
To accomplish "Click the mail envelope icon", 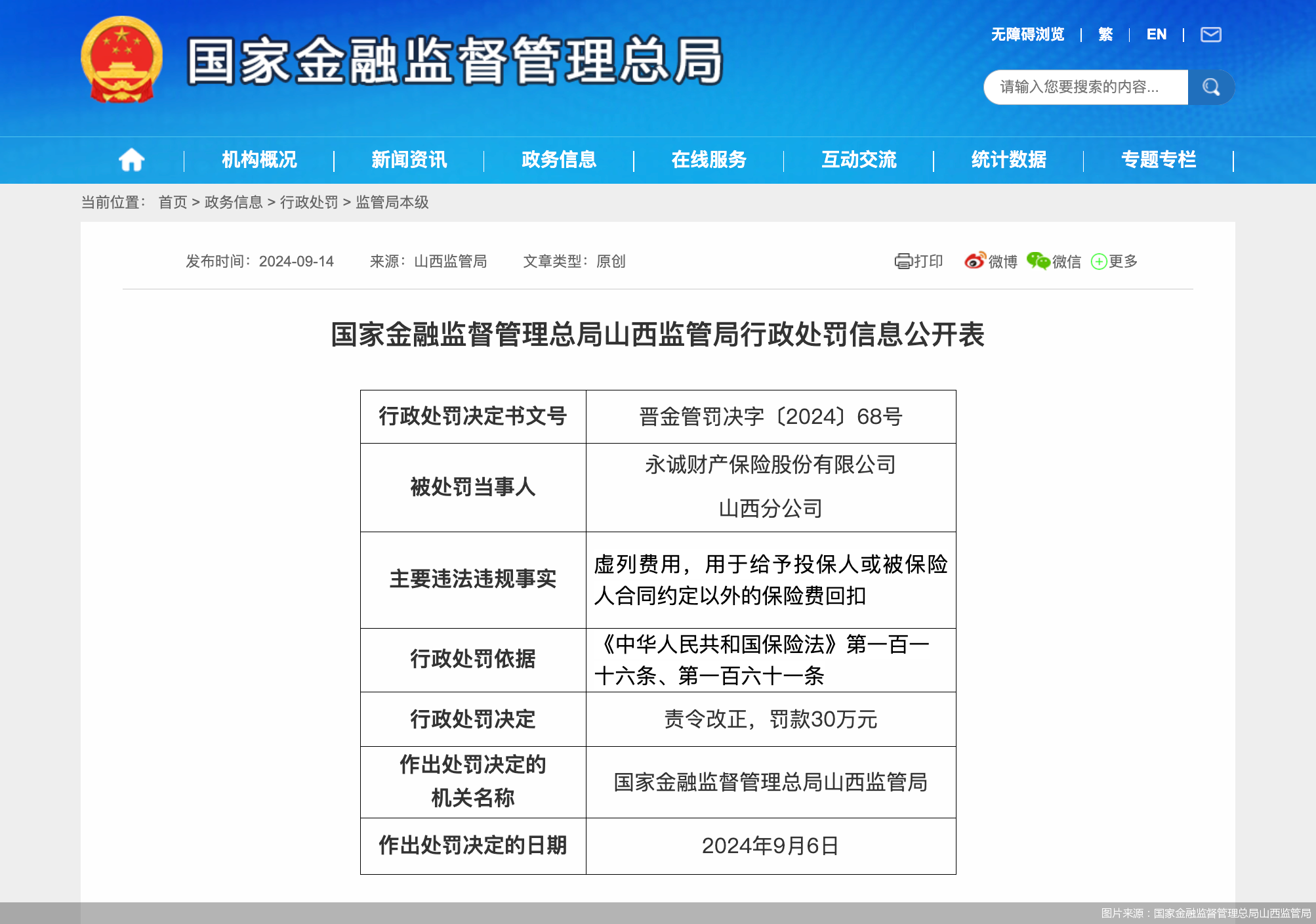I will [1210, 34].
